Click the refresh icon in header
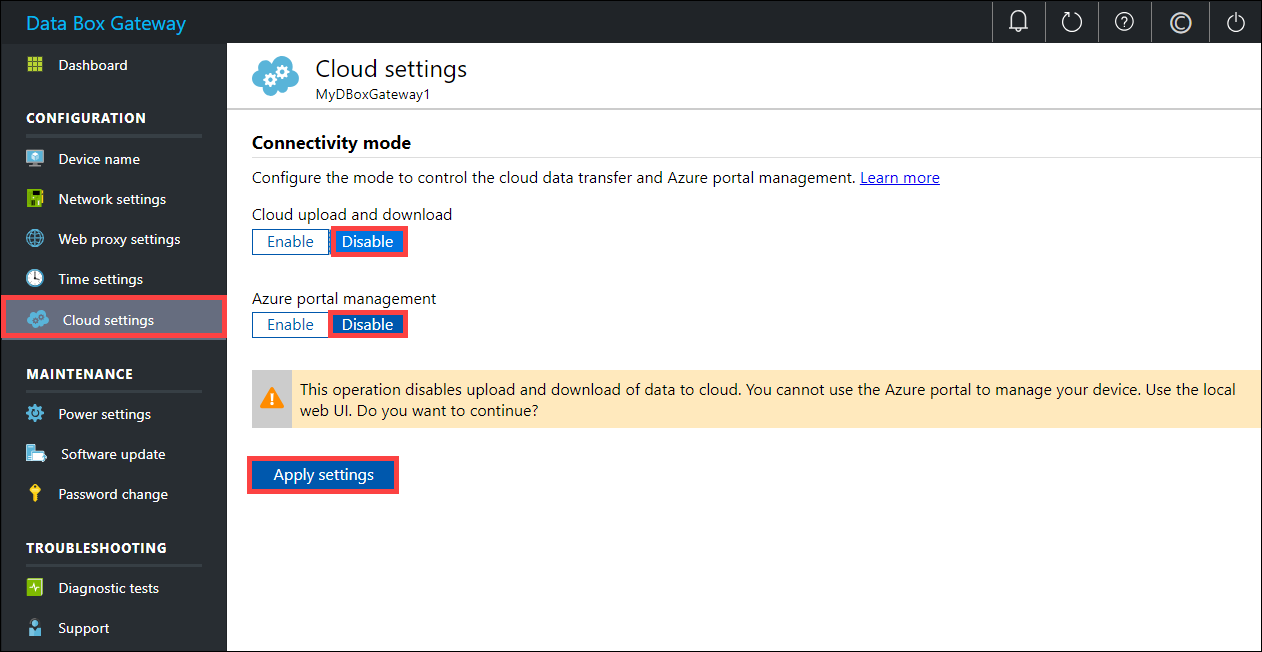Image resolution: width=1262 pixels, height=652 pixels. 1072,22
